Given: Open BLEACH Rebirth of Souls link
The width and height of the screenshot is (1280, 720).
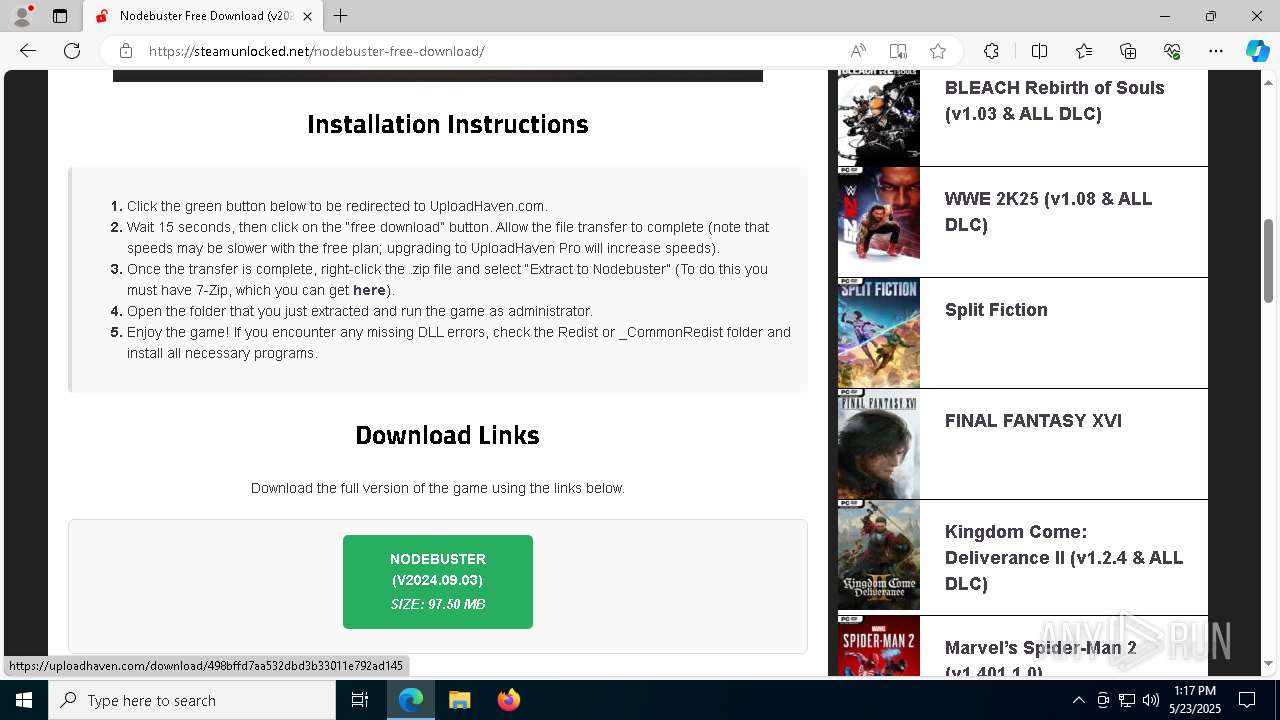Looking at the screenshot, I should coord(1055,101).
